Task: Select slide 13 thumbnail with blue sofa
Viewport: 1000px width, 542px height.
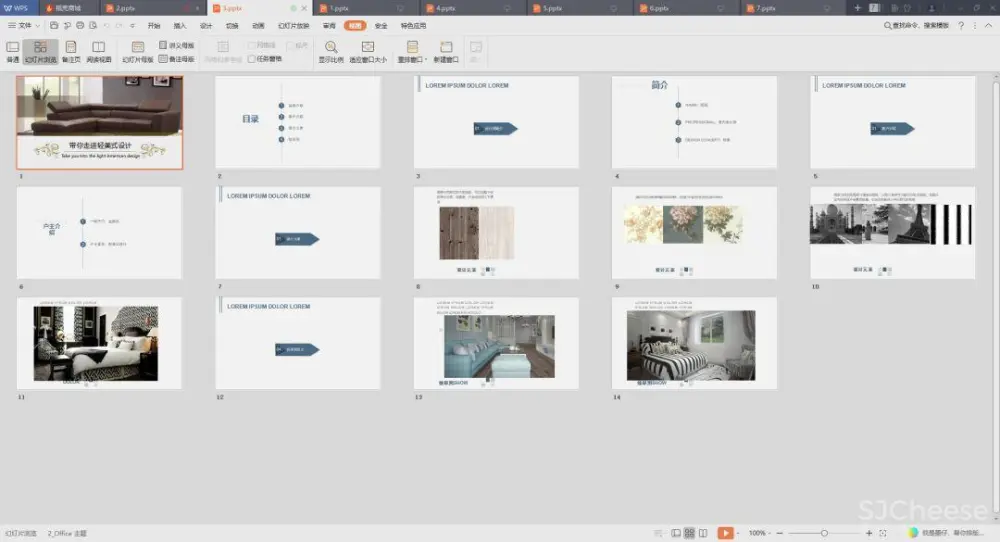Action: pyautogui.click(x=497, y=345)
